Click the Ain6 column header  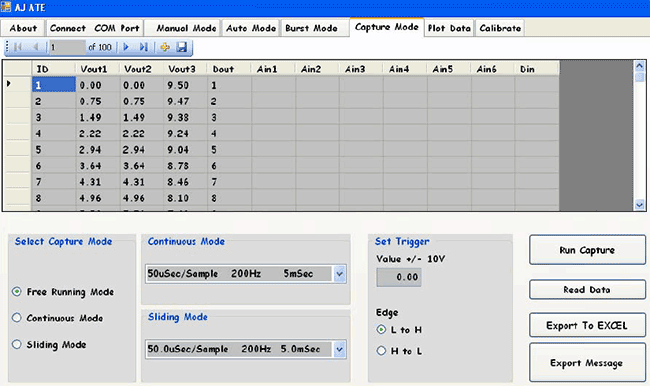493,69
